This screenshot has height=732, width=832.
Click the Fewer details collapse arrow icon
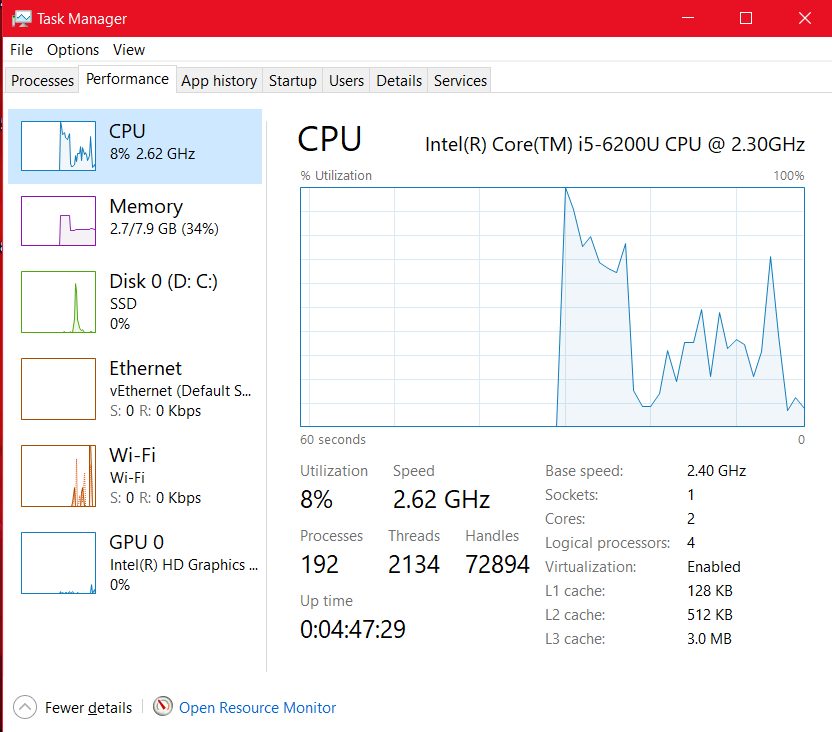[25, 707]
